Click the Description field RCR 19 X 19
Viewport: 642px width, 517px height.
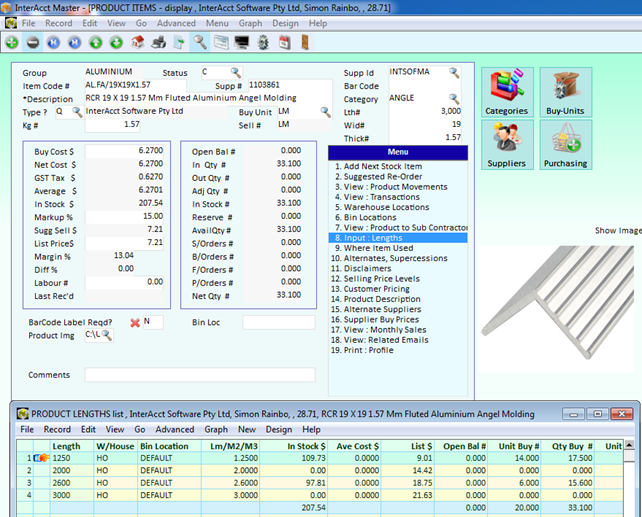pos(208,98)
